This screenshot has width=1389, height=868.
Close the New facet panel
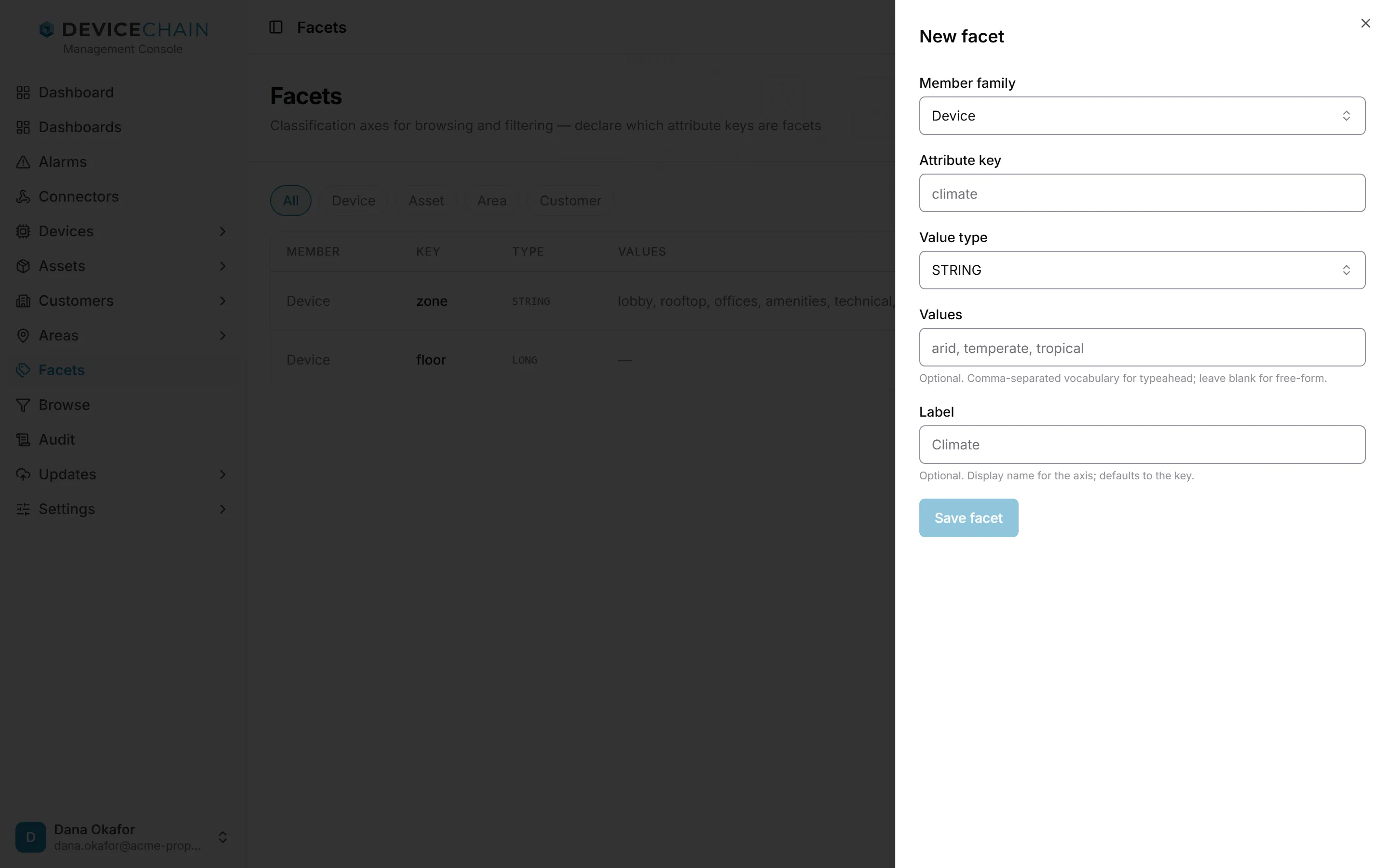point(1365,23)
